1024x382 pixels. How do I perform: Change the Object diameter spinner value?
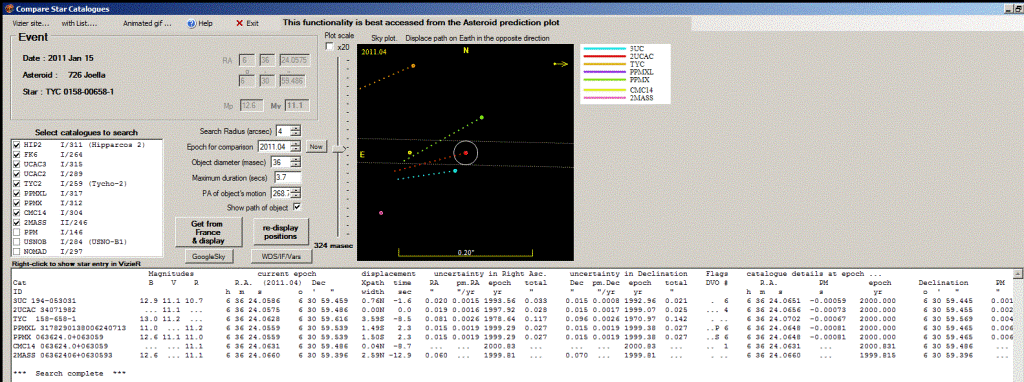click(x=296, y=162)
